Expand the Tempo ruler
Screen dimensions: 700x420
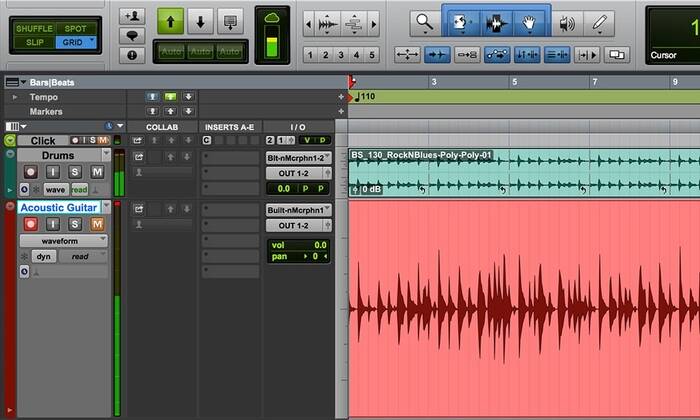pyautogui.click(x=10, y=97)
